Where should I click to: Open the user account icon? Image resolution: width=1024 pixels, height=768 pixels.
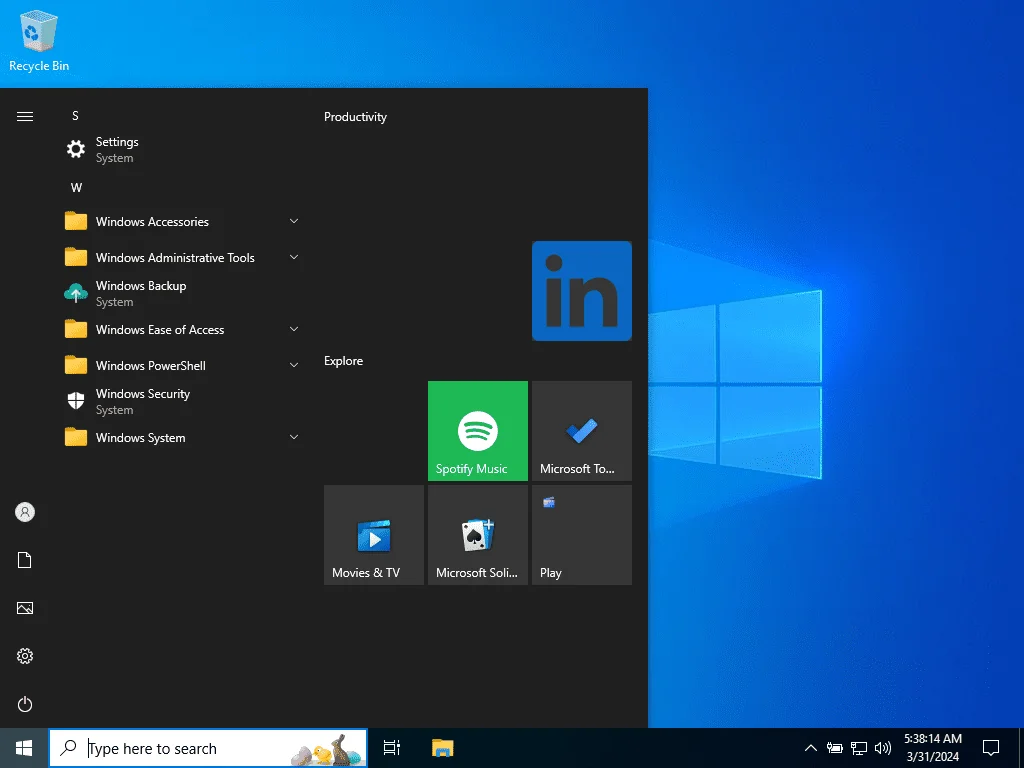pos(25,512)
